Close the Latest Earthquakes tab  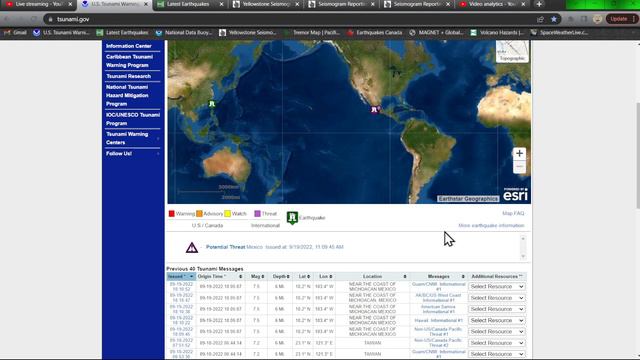[x=221, y=4]
